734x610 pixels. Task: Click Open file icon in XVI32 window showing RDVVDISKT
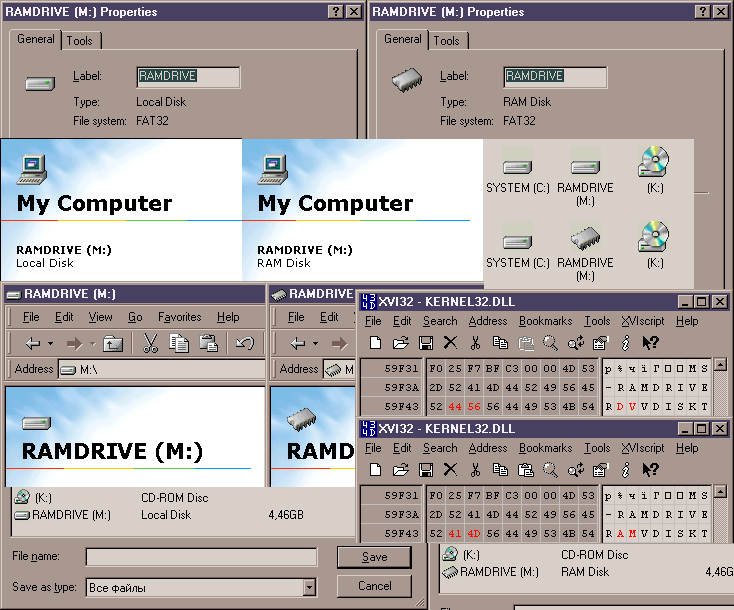pos(401,343)
